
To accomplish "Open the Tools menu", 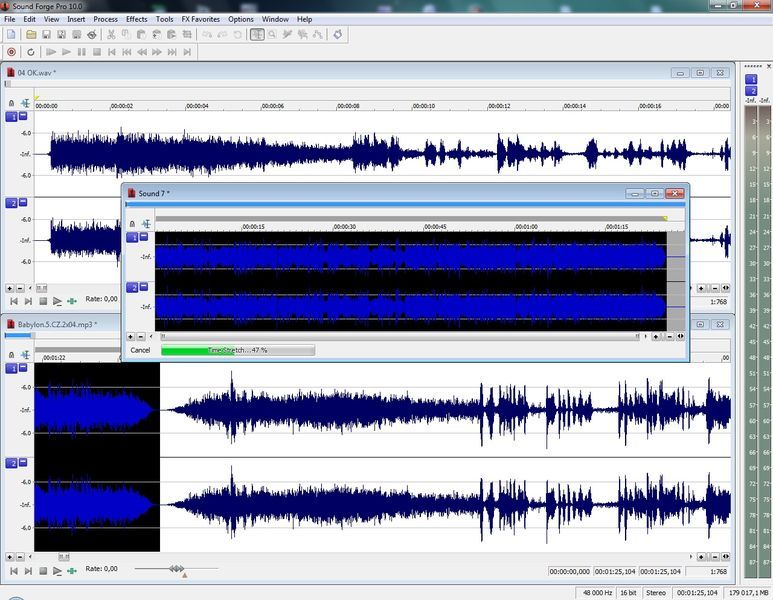I will pos(164,19).
